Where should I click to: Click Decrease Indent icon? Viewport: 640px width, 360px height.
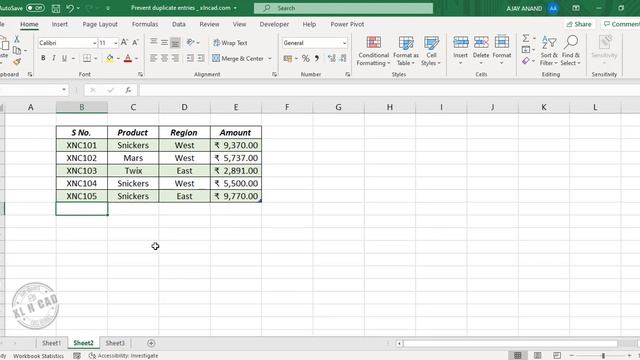pos(190,58)
